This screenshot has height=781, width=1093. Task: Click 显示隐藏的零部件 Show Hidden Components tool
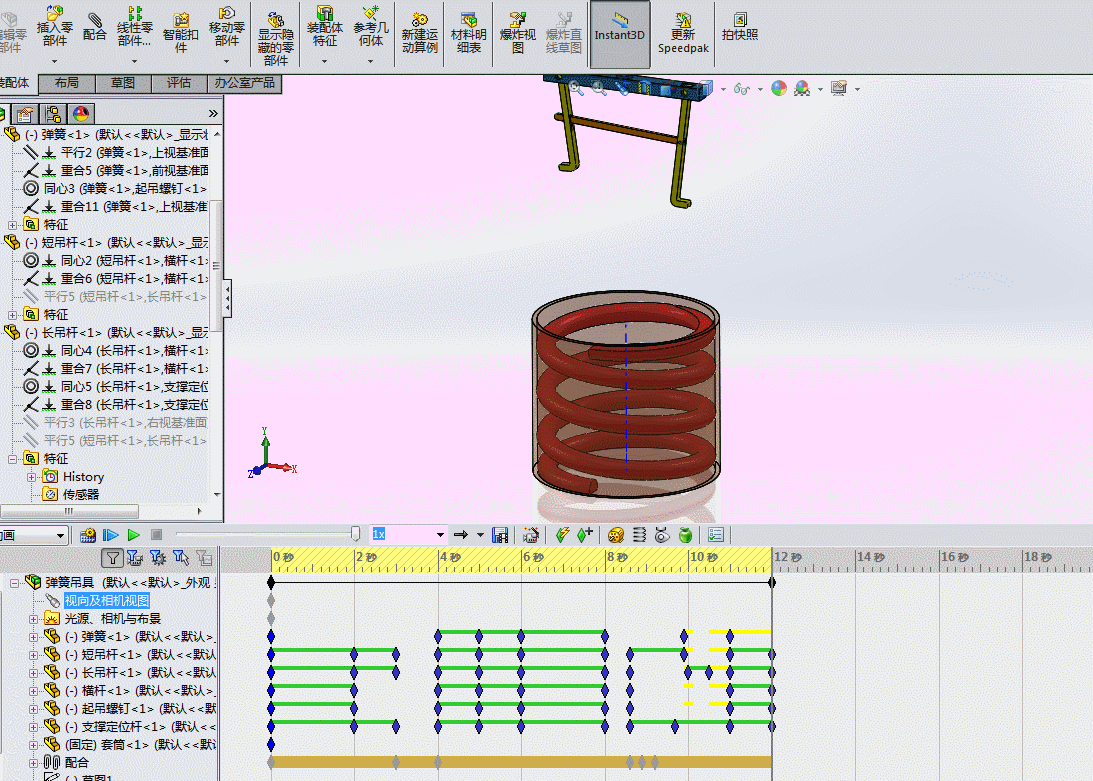[x=275, y=36]
